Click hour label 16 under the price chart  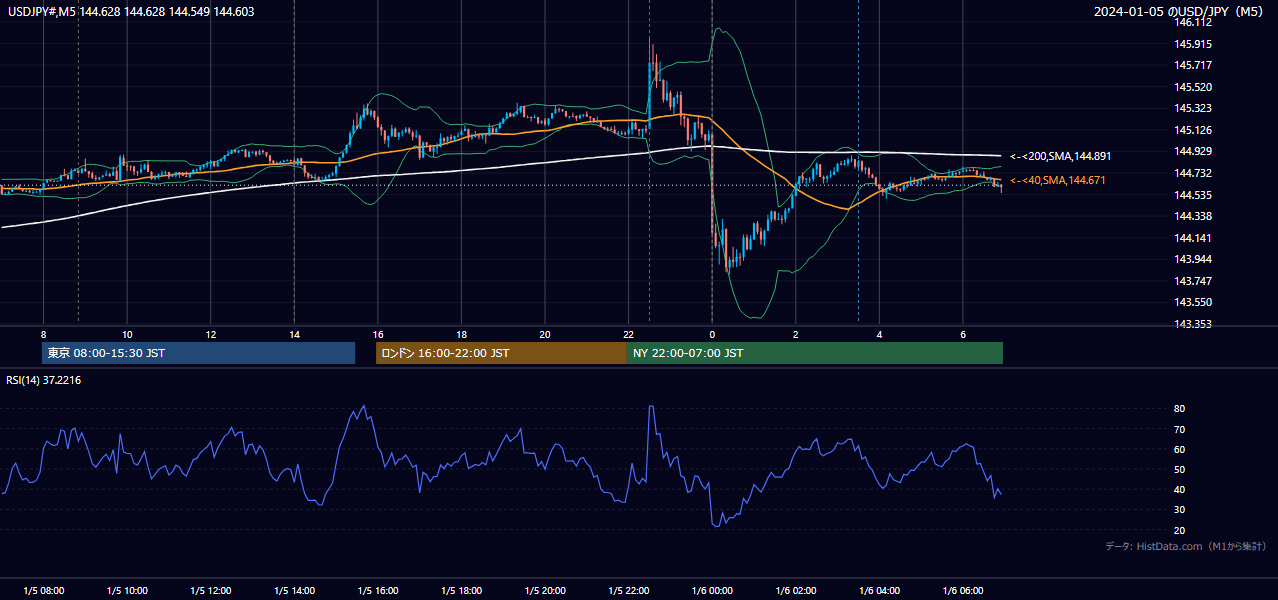click(x=378, y=334)
